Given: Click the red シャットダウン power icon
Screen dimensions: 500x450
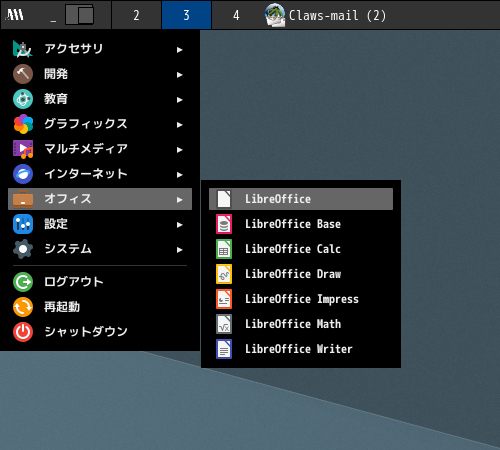Looking at the screenshot, I should point(23,332).
